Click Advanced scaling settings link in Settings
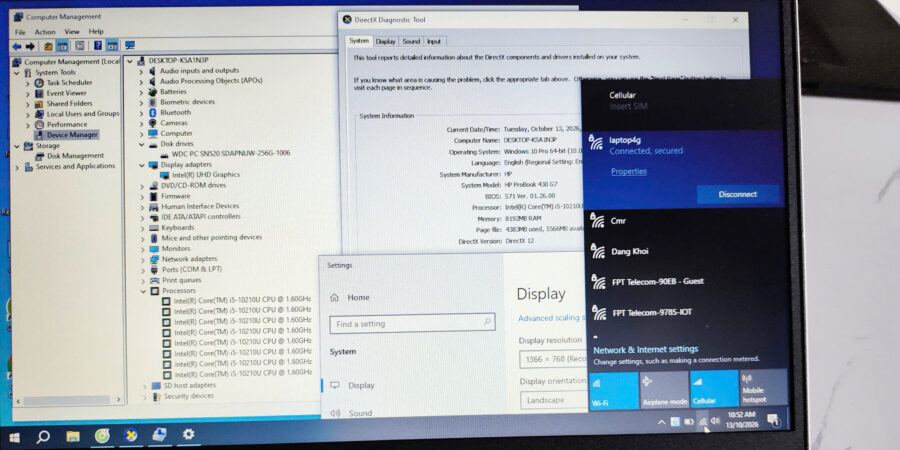900x450 pixels. pos(552,318)
